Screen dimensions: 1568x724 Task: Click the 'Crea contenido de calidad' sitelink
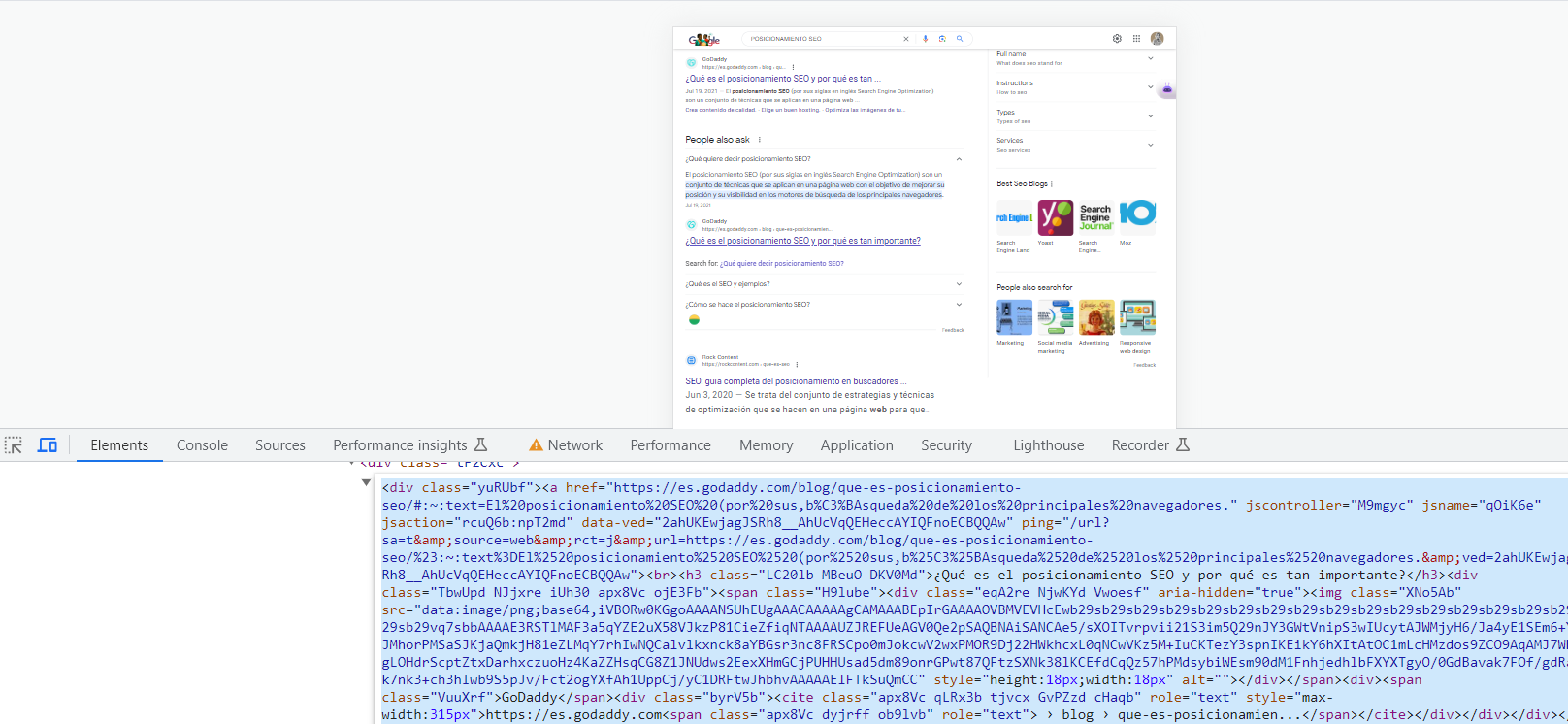coord(719,110)
